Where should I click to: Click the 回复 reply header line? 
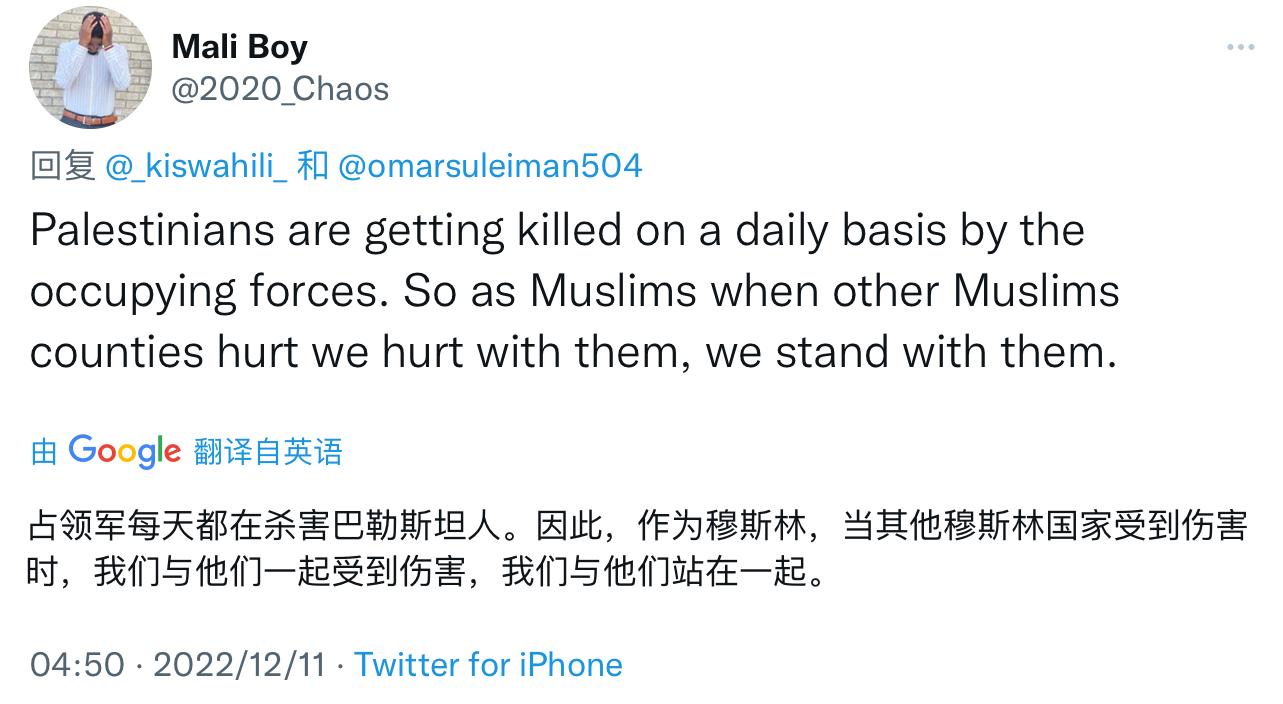click(58, 166)
